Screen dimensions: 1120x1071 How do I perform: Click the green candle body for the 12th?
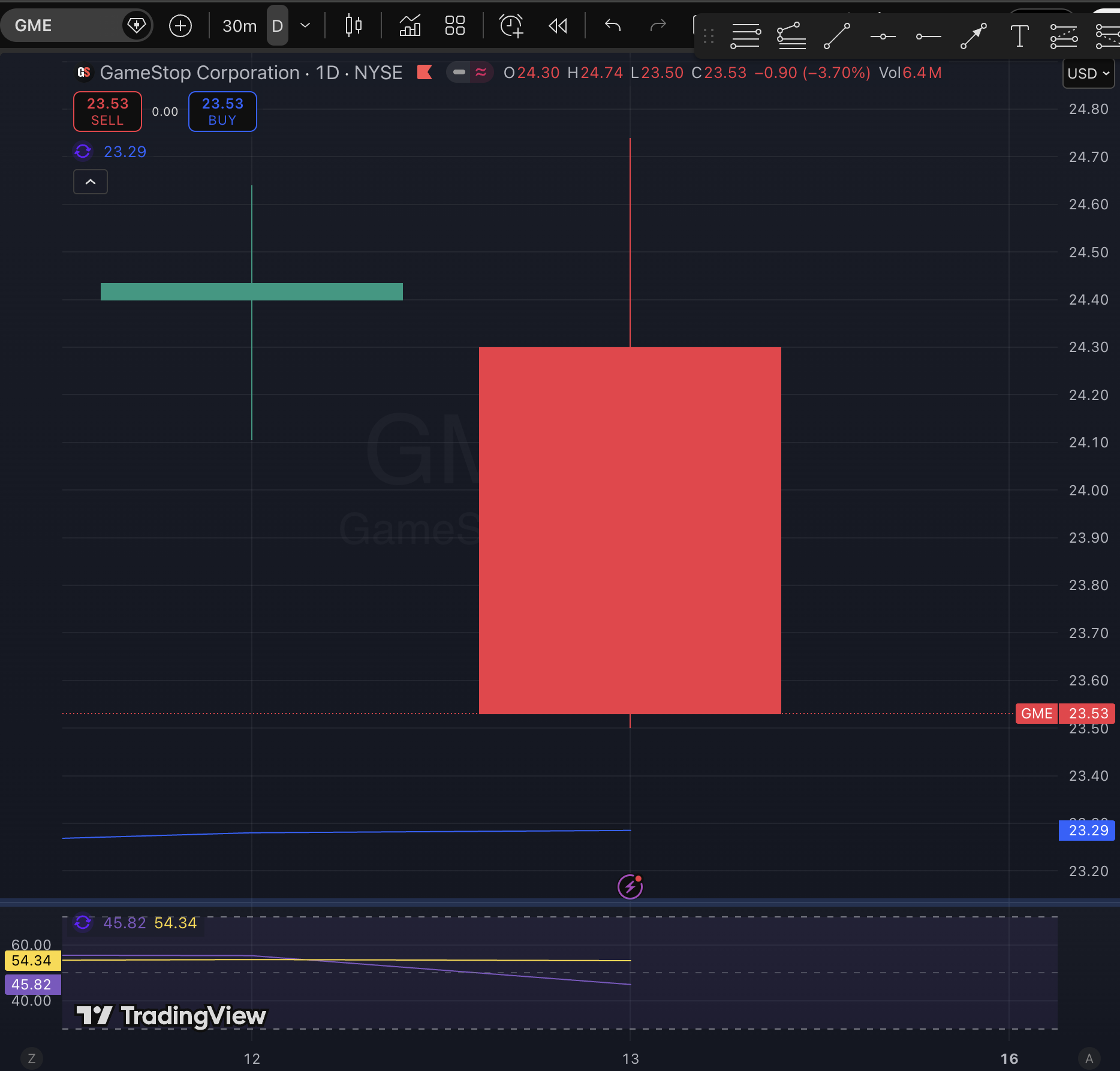pyautogui.click(x=252, y=291)
